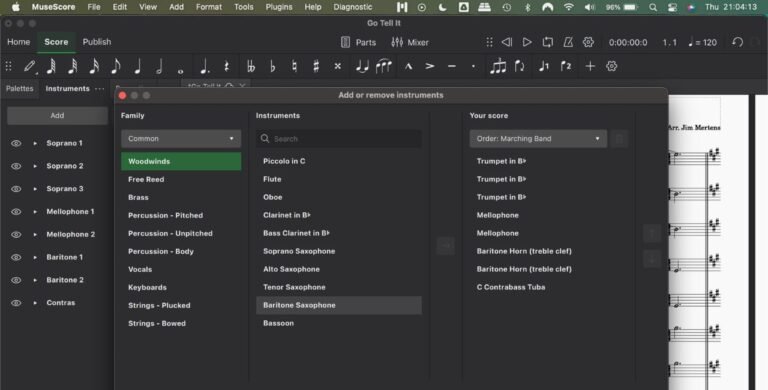Viewport: 768px width, 390px height.
Task: Toggle the metronome
Action: [x=568, y=42]
